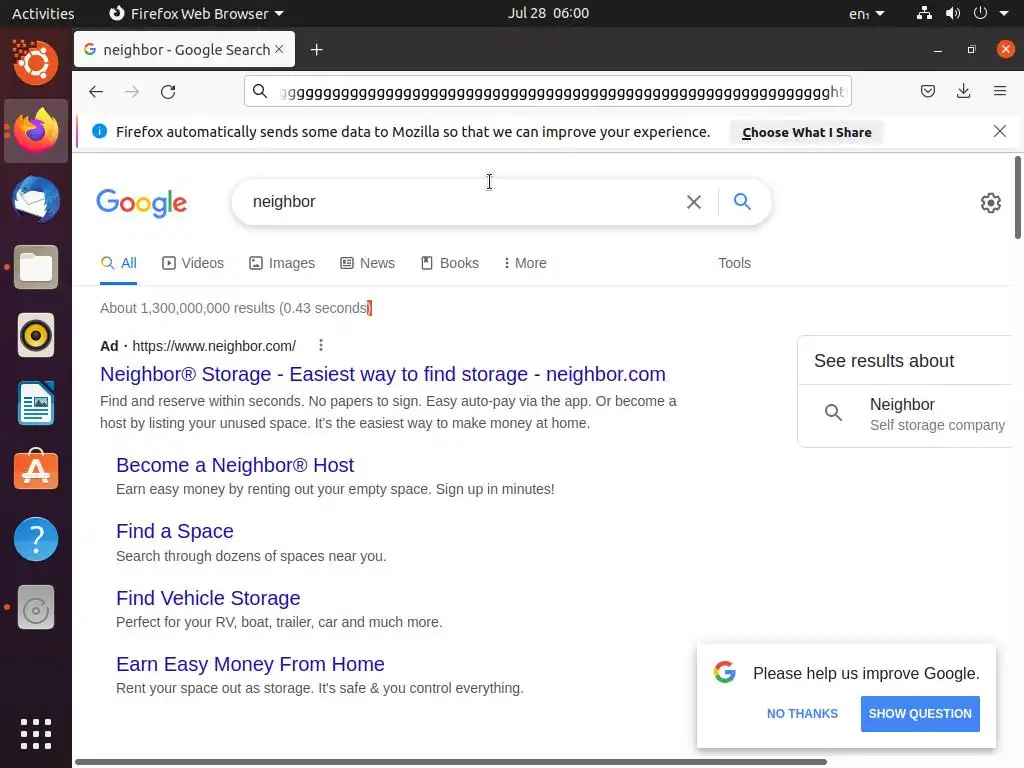Image resolution: width=1024 pixels, height=768 pixels.
Task: Open the Help dock icon
Action: (36, 539)
